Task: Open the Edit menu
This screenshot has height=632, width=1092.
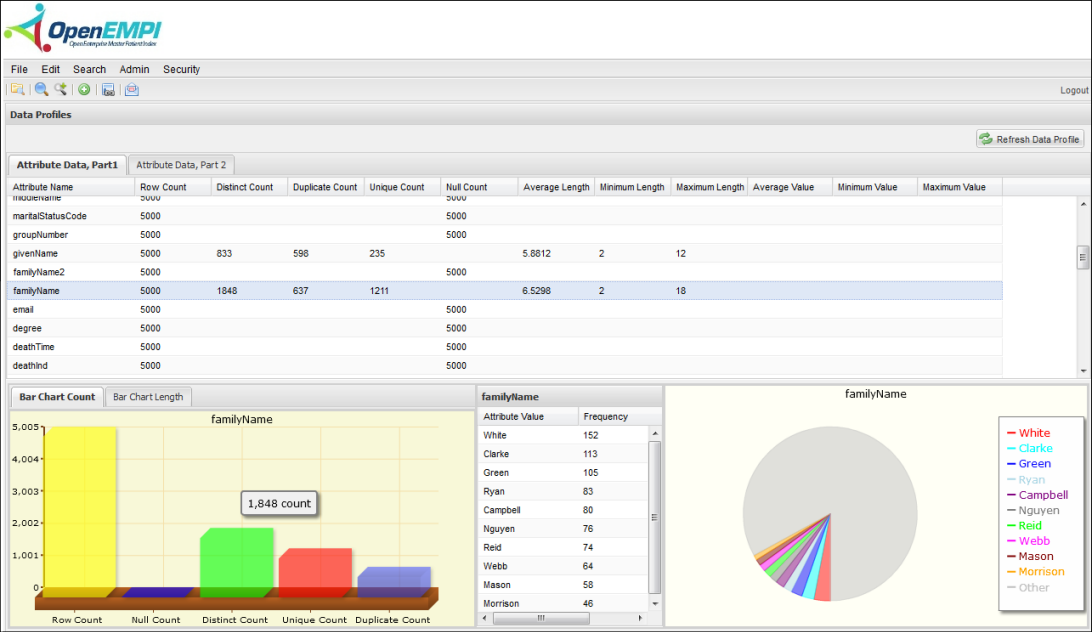Action: (x=50, y=69)
